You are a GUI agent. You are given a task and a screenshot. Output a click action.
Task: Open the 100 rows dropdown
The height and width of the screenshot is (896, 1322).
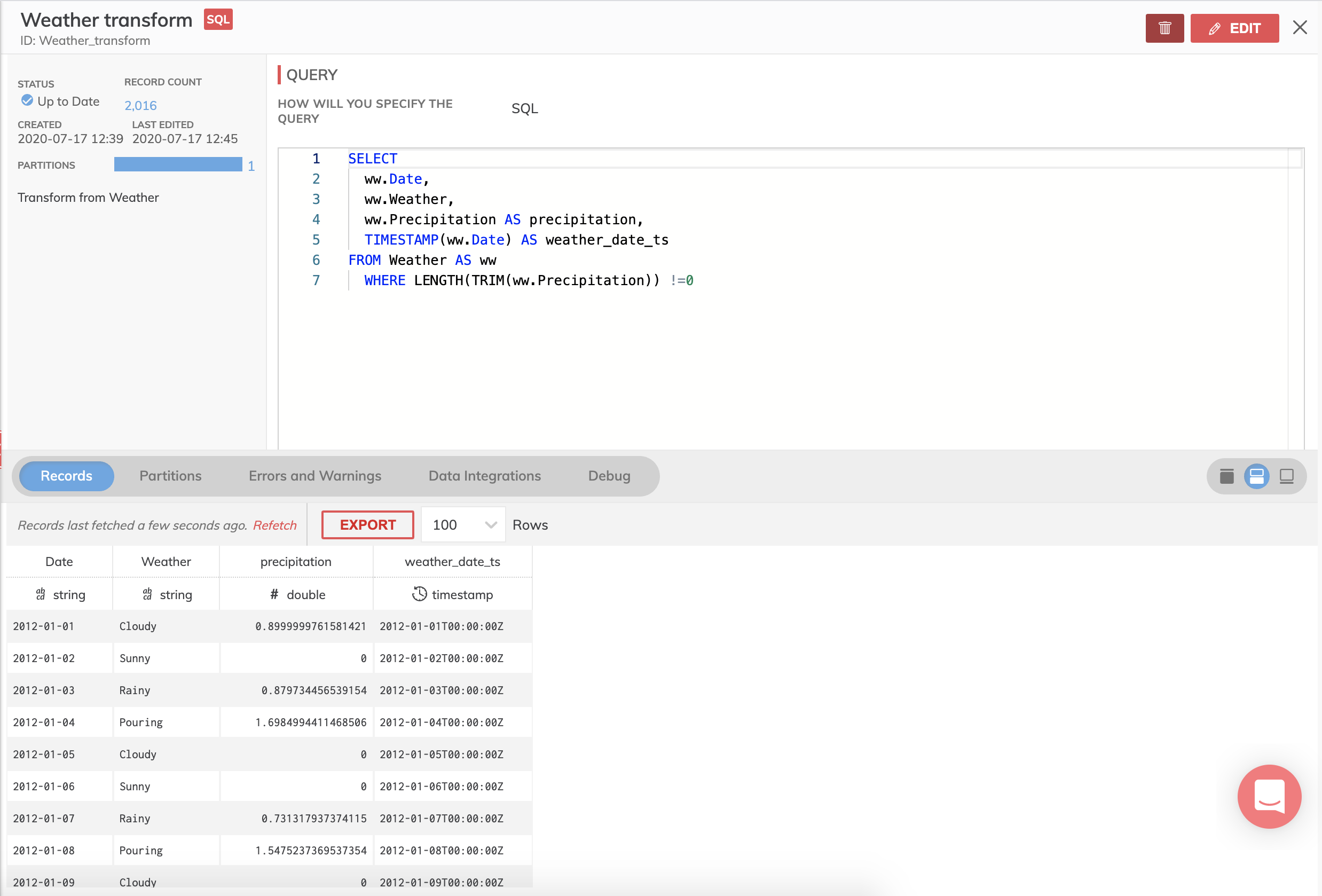click(463, 524)
